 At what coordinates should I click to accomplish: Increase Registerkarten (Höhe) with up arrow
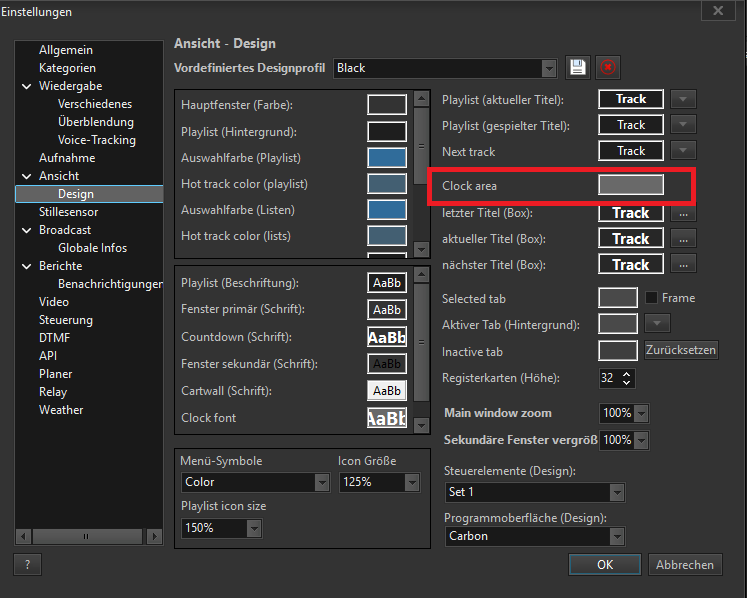coord(627,374)
